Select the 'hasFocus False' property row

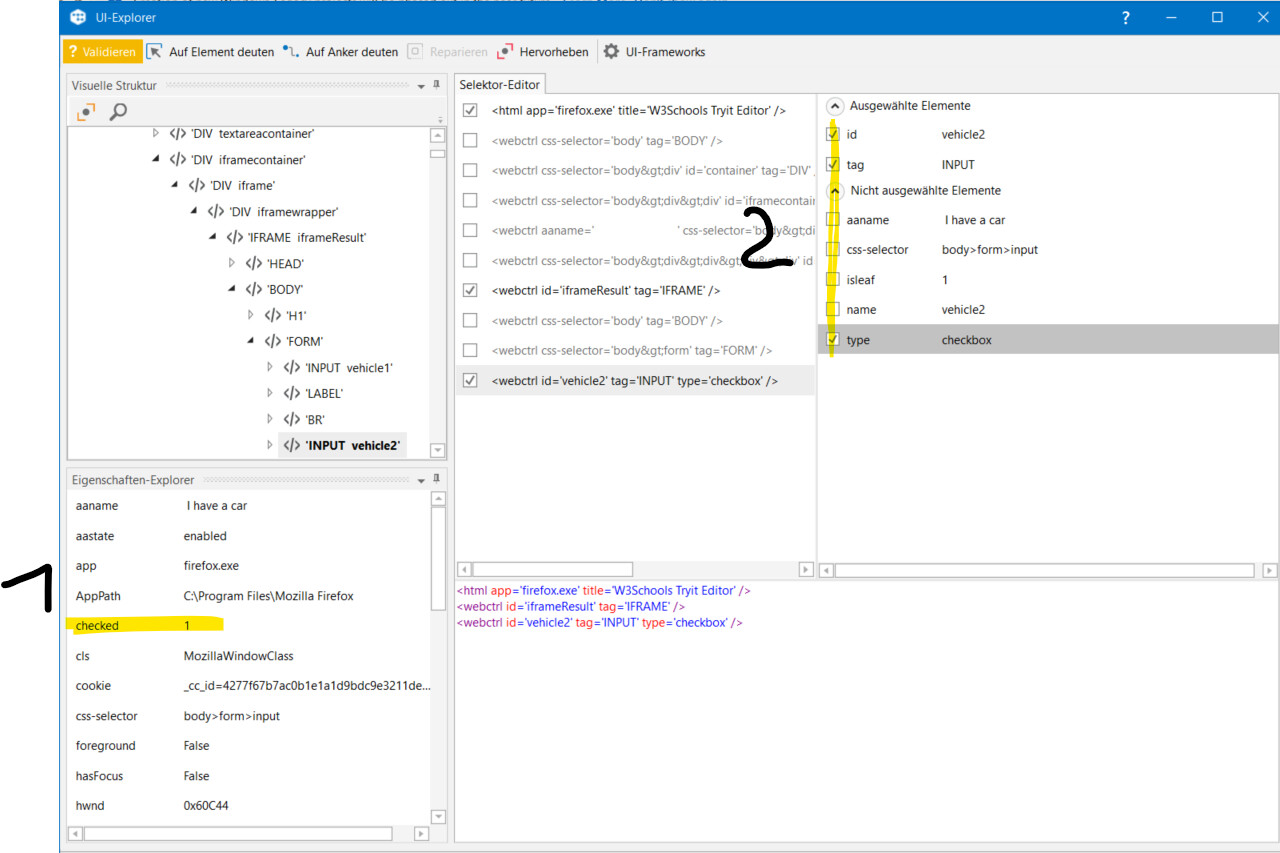[248, 776]
